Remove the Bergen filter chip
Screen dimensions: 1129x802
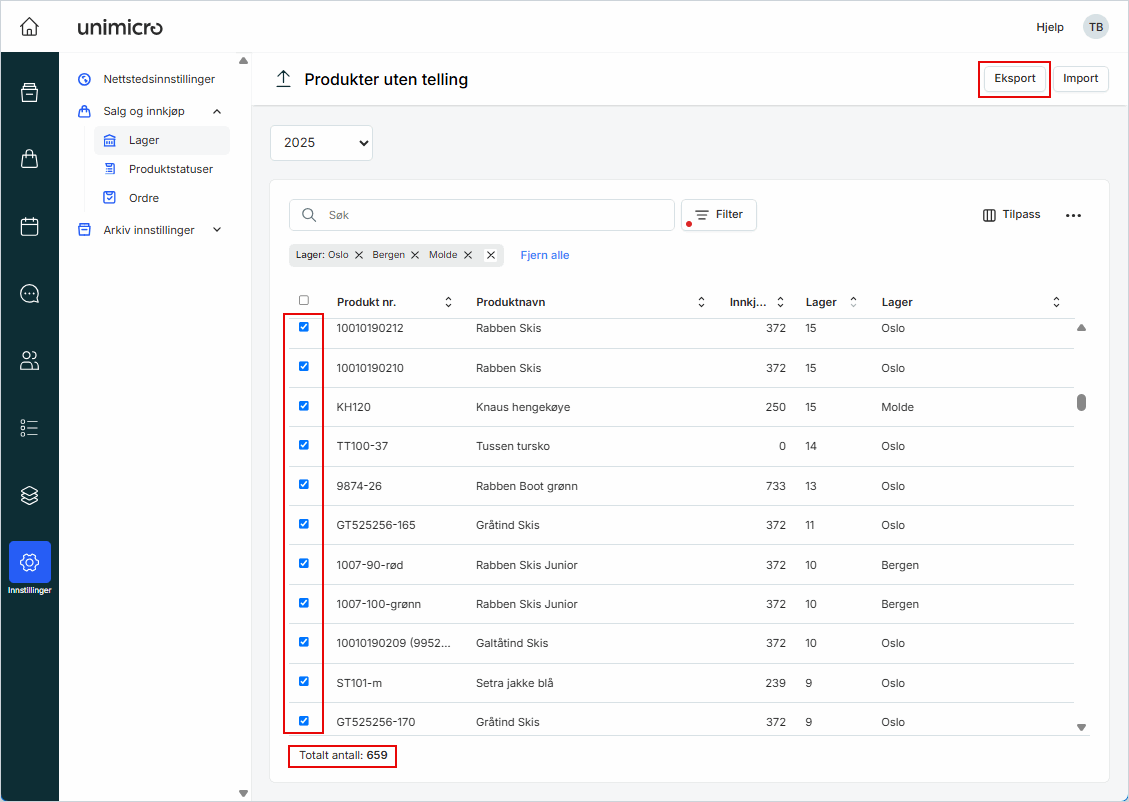pos(415,255)
